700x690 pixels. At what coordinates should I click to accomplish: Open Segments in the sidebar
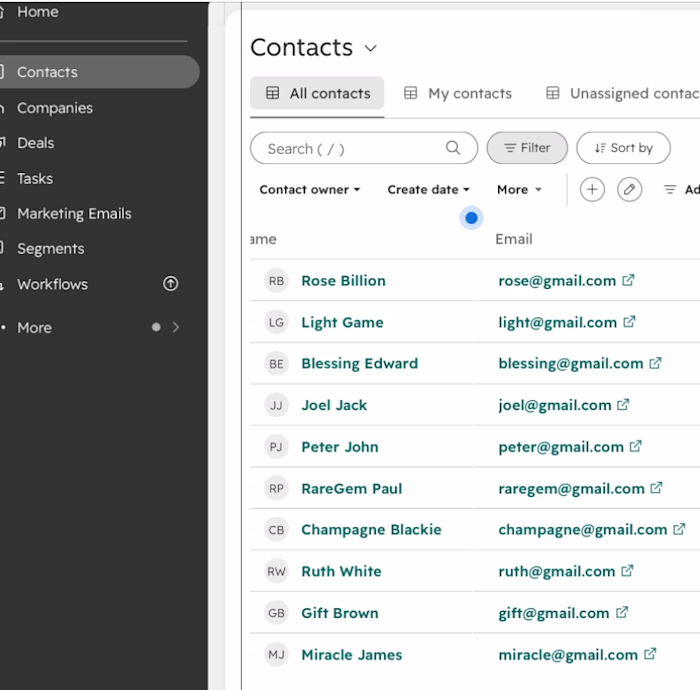(x=50, y=249)
